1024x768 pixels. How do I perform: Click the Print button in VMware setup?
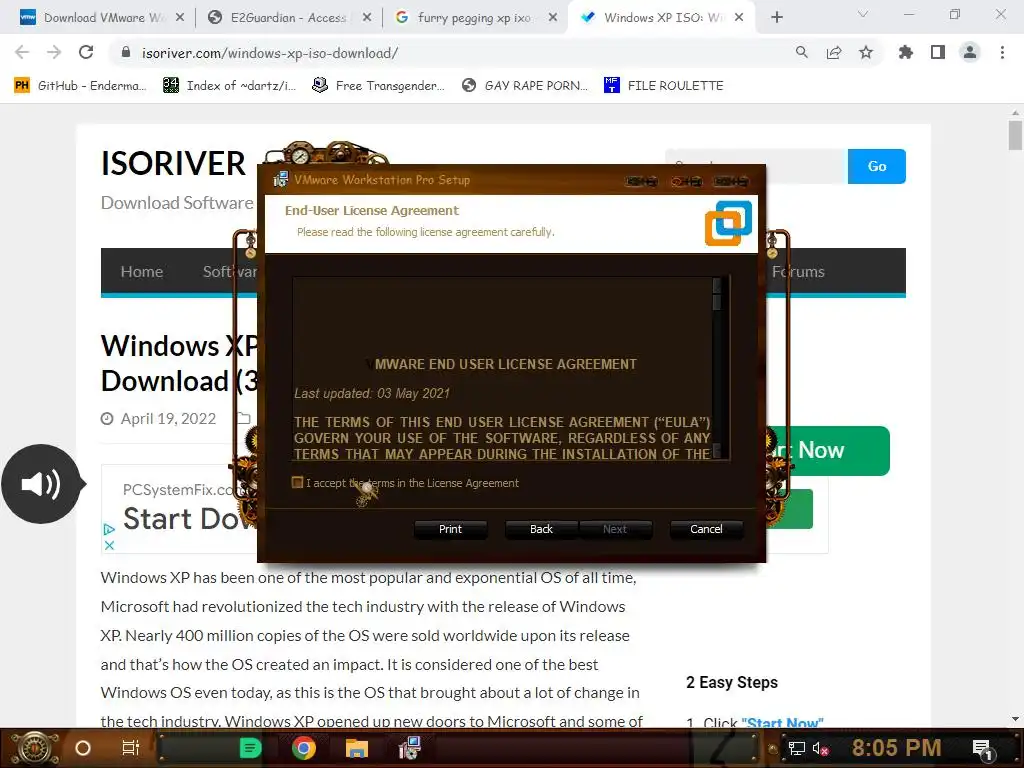coord(450,529)
